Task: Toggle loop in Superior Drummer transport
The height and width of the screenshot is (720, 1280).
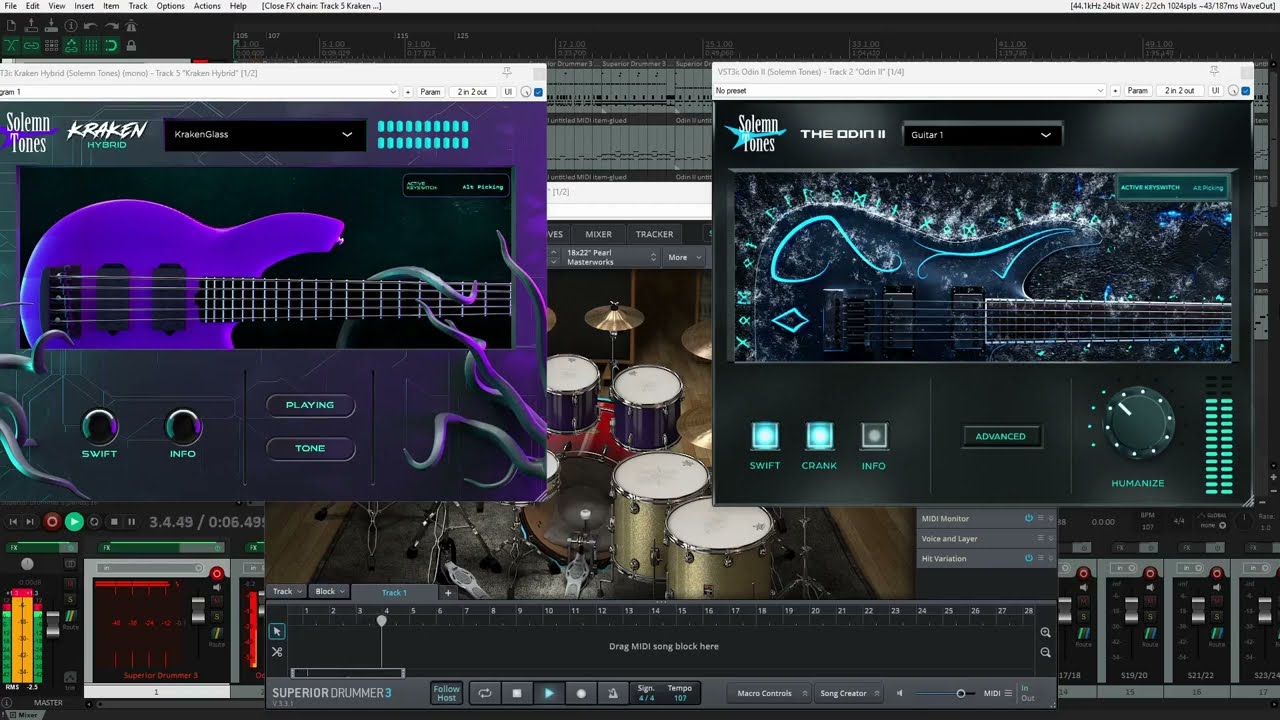Action: click(485, 693)
